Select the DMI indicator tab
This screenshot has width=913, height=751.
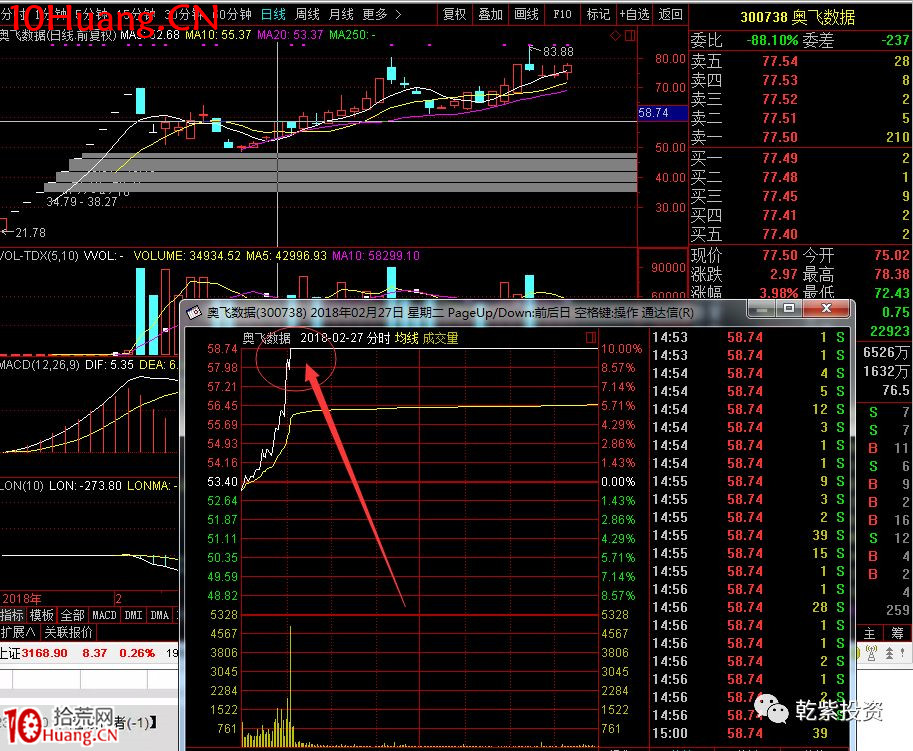point(133,615)
